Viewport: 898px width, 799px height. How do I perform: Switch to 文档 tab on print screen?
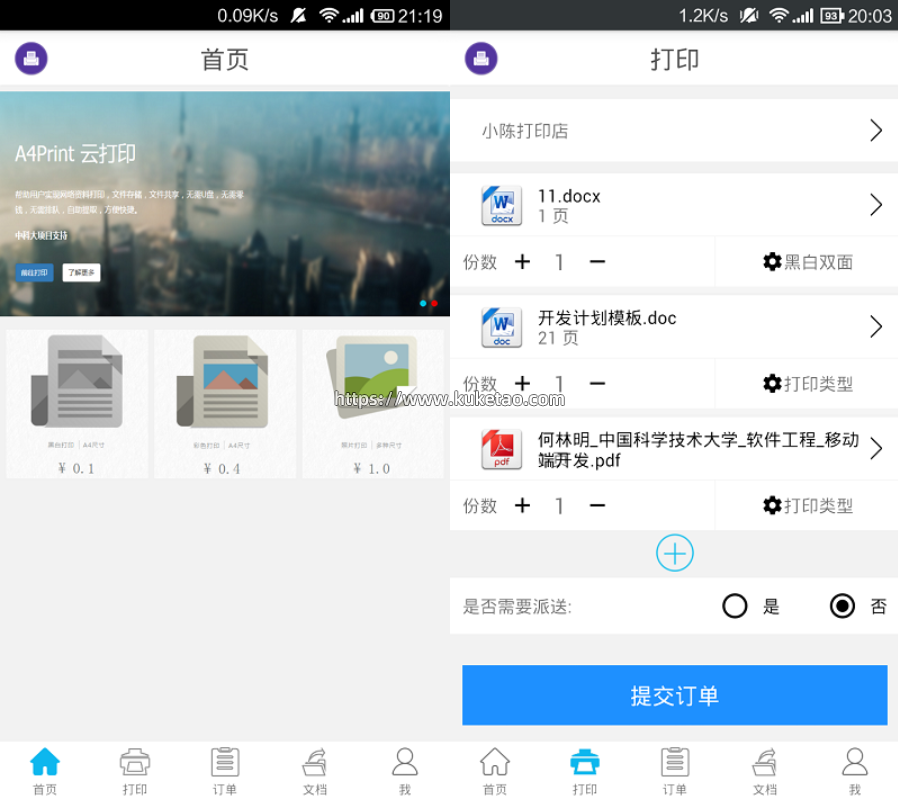[765, 772]
